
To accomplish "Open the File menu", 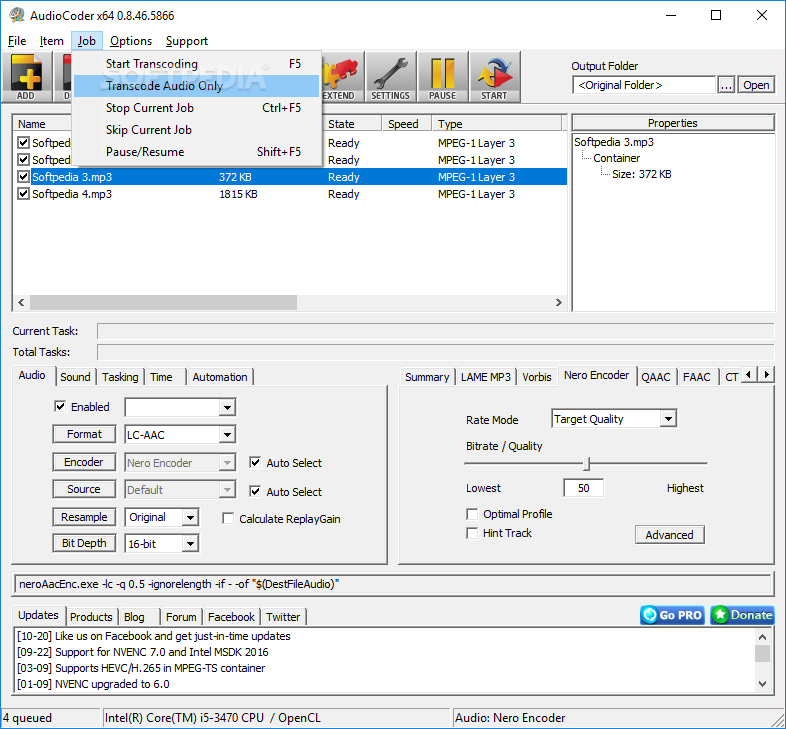I will (17, 41).
